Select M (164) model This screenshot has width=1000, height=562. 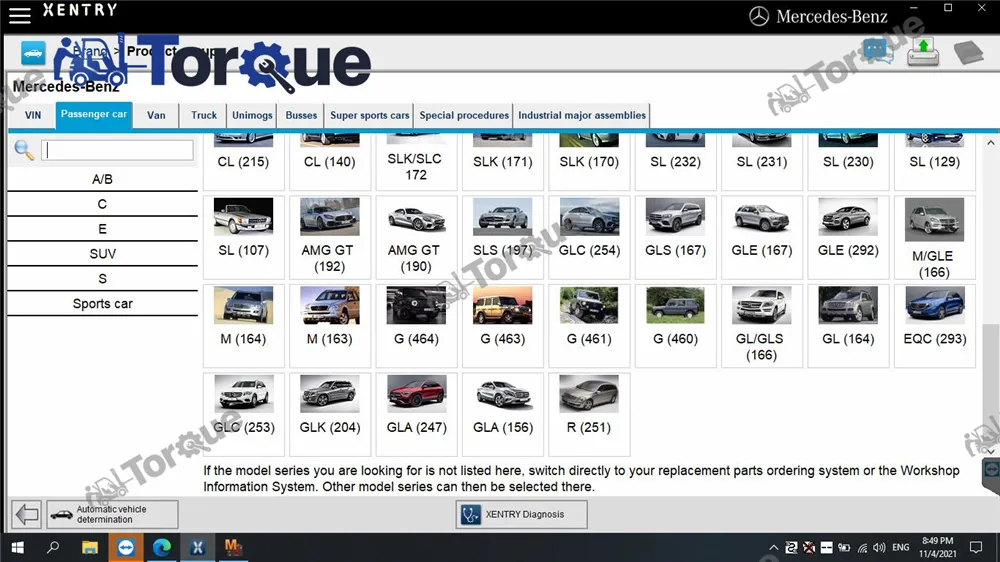click(x=244, y=326)
